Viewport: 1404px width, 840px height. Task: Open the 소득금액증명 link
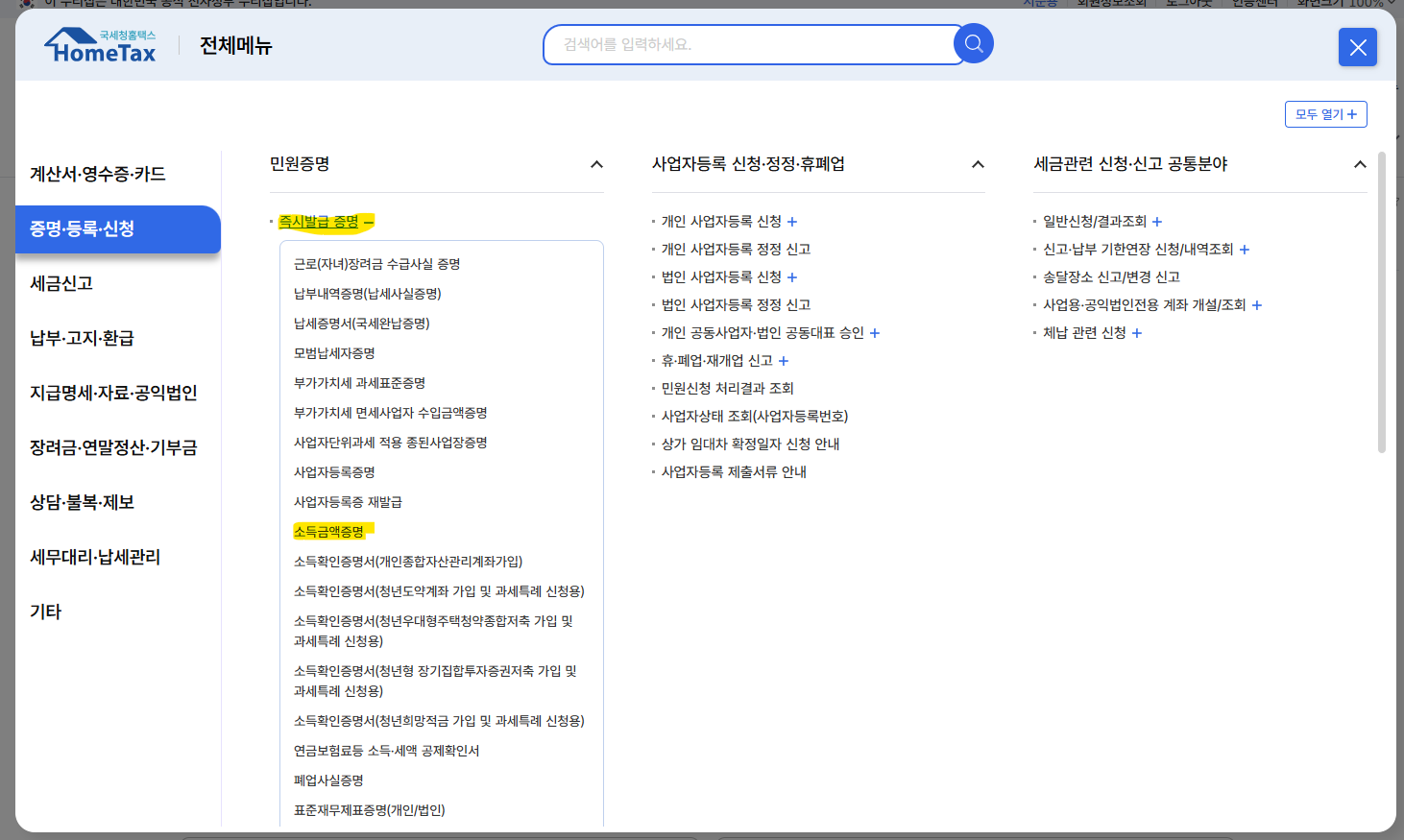[328, 532]
